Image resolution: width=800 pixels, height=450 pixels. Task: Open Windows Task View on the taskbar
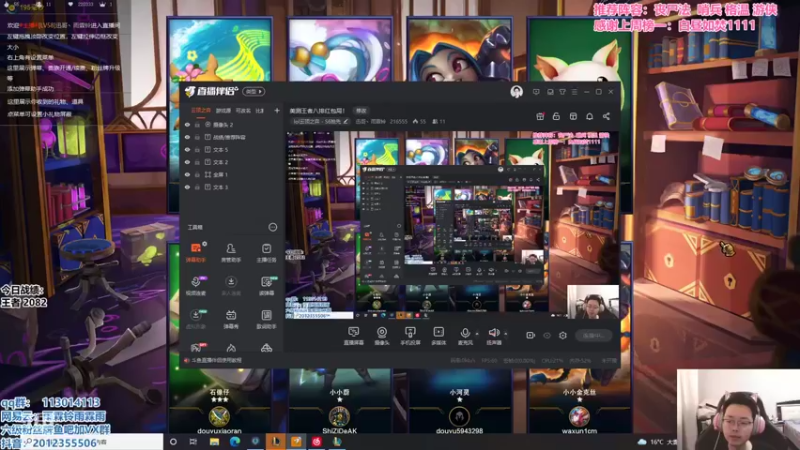click(x=193, y=442)
